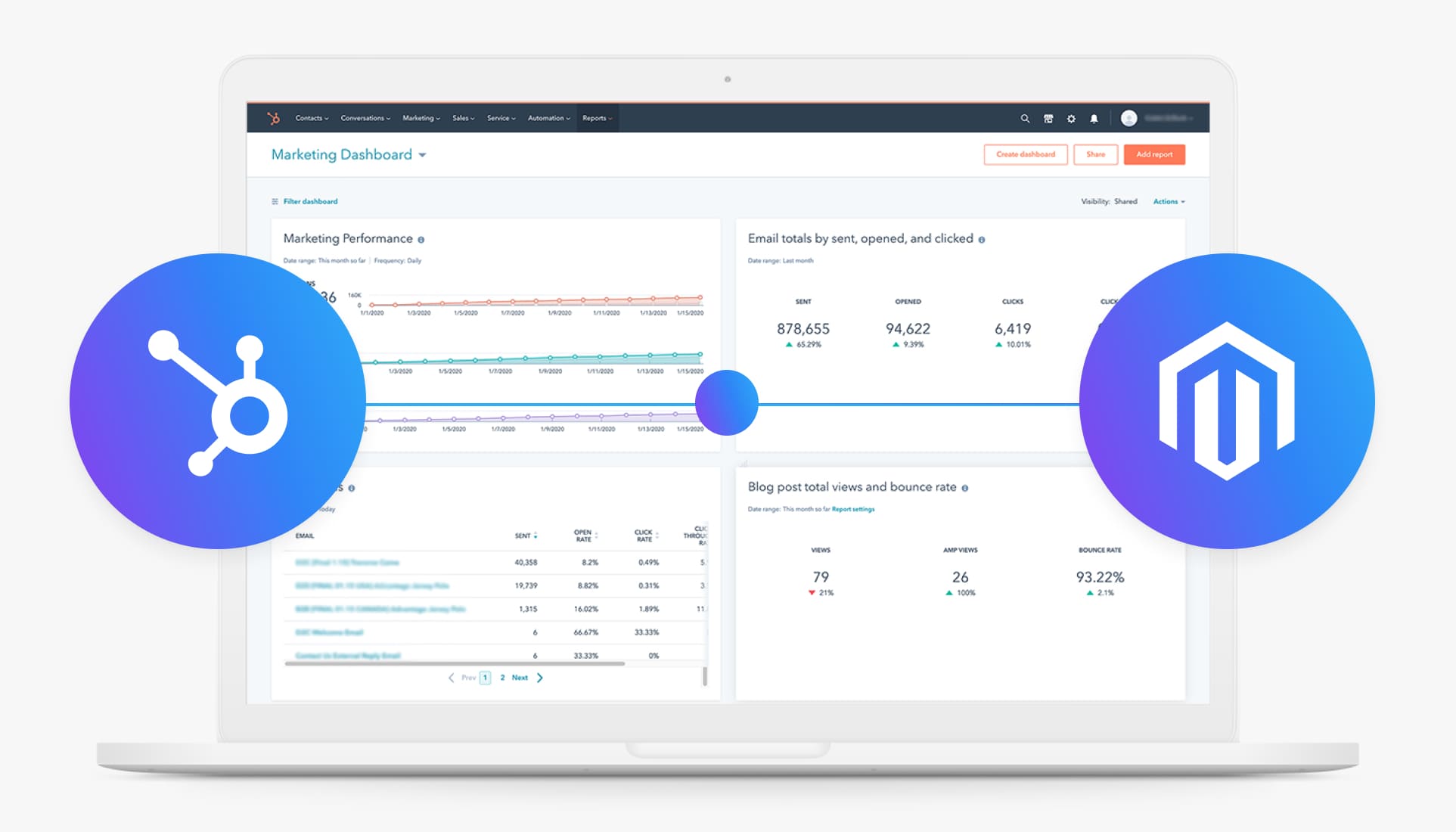The width and height of the screenshot is (1456, 832).
Task: Go to page 2 of email table
Action: [502, 678]
